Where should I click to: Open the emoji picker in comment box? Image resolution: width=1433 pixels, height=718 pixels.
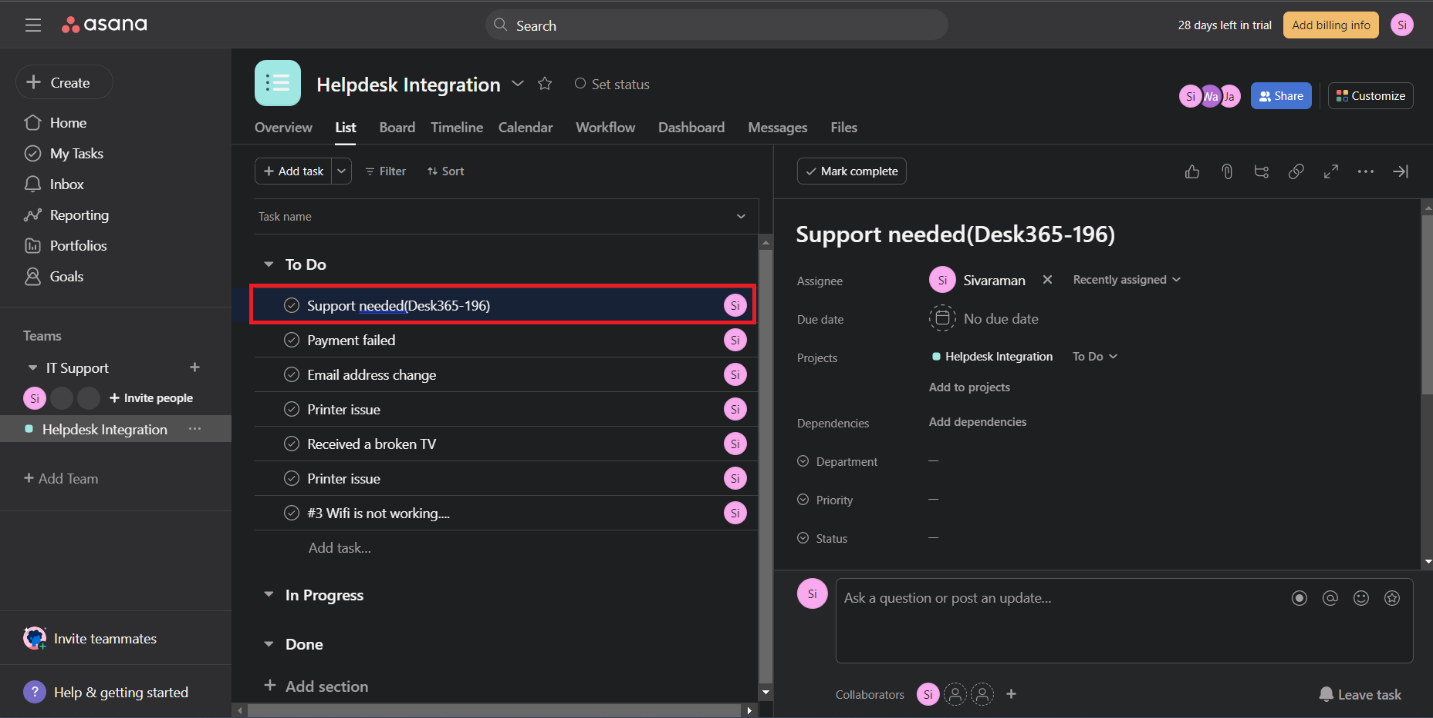1361,598
